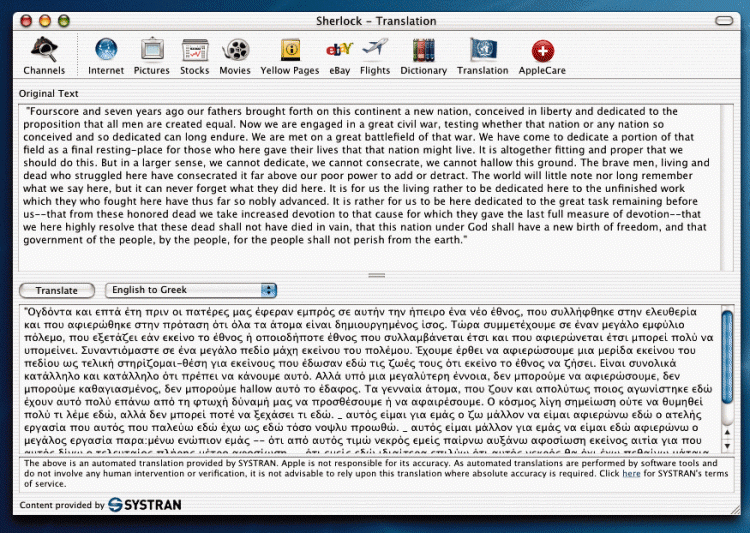Click the 'Content provided by' text
The width and height of the screenshot is (750, 533).
[x=62, y=505]
